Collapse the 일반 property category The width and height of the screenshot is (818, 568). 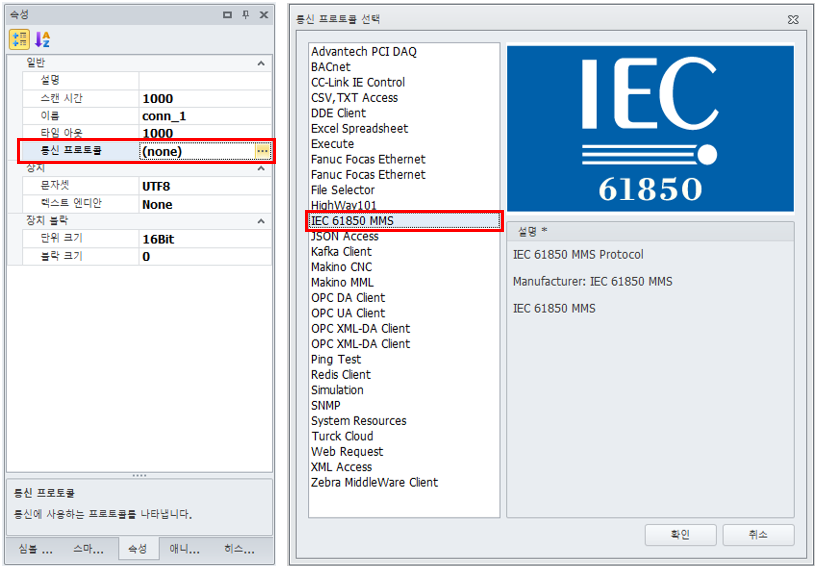261,63
